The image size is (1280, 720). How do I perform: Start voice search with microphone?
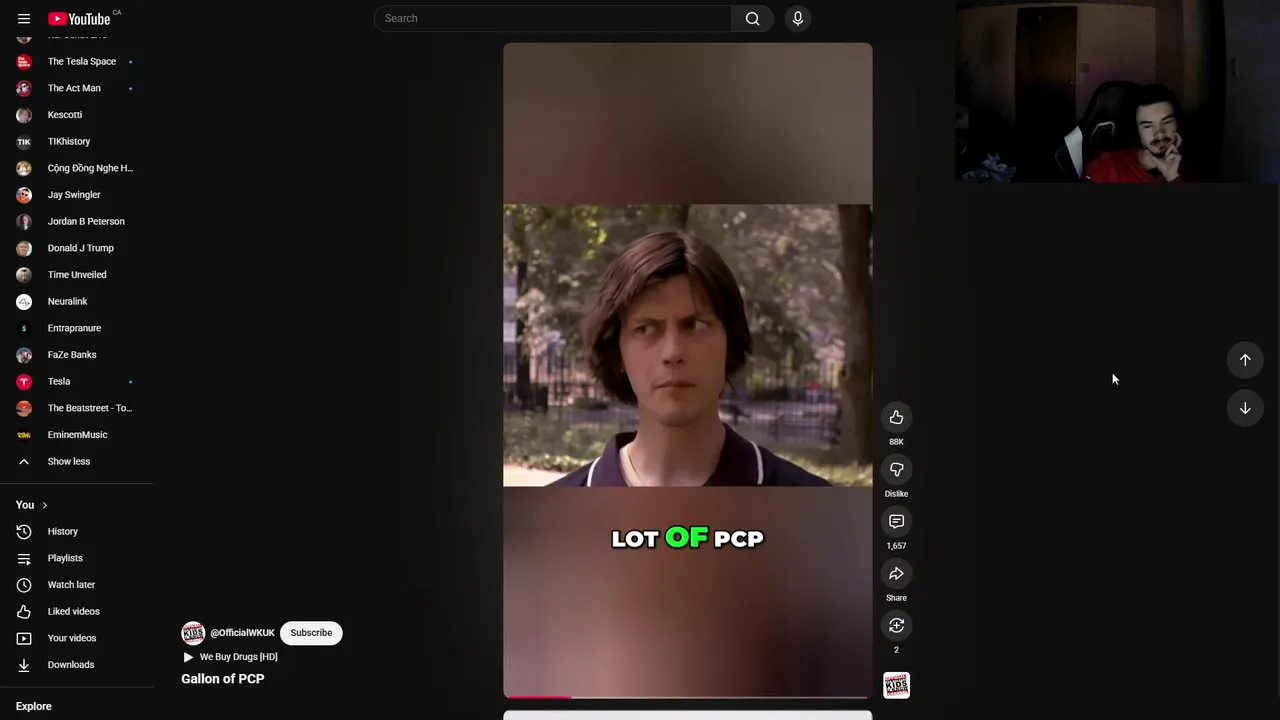coord(797,18)
